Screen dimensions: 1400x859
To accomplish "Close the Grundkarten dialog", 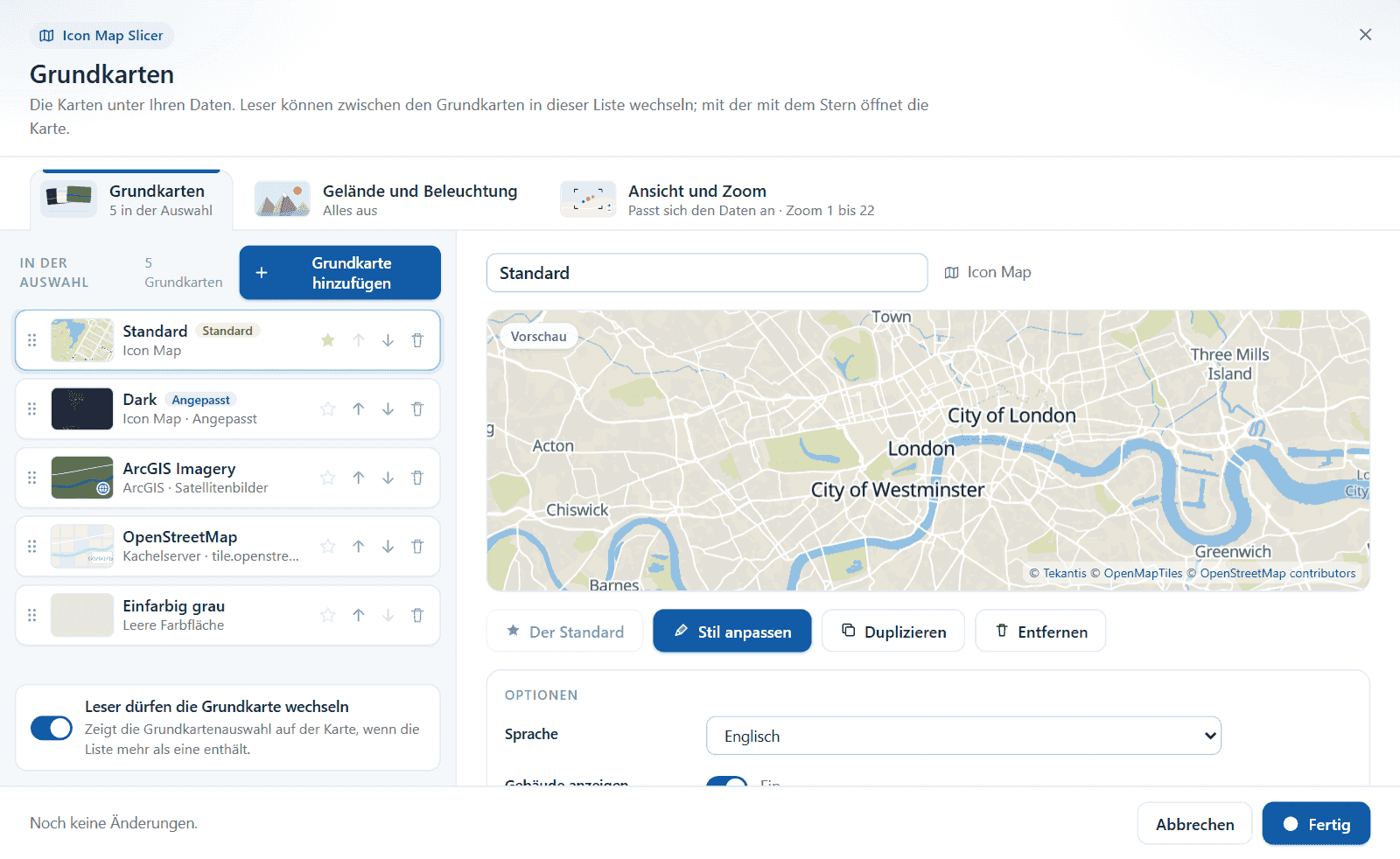I will pos(1365,35).
